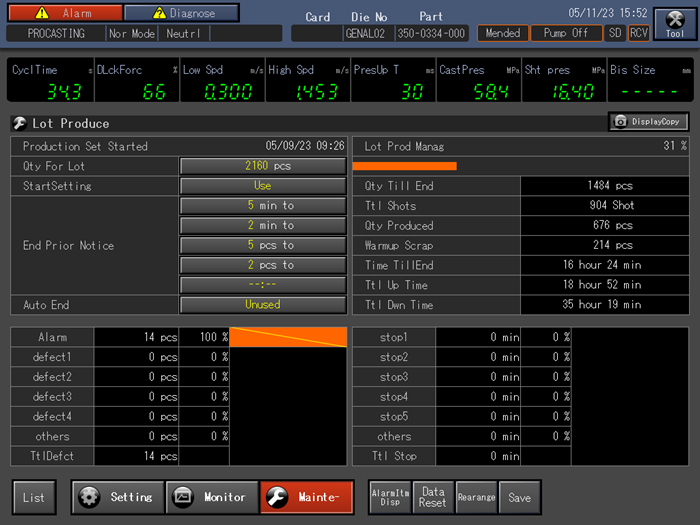Click the Rearange button
Viewport: 700px width, 525px height.
pos(476,497)
